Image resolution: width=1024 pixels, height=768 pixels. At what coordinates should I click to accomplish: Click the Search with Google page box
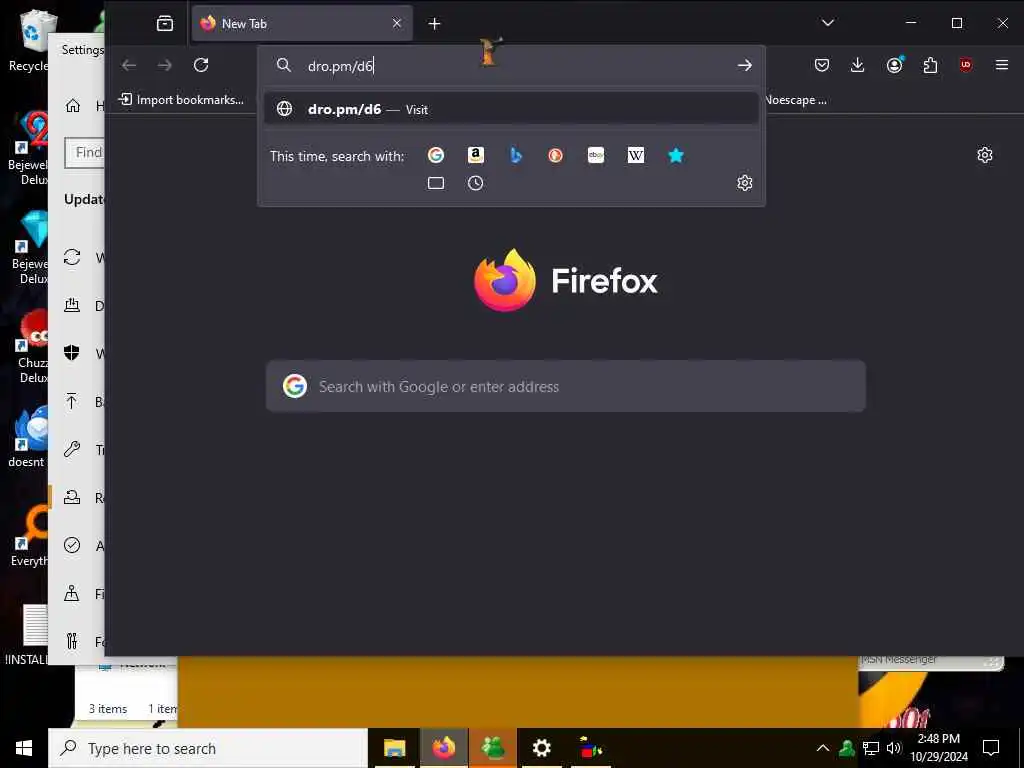point(566,387)
